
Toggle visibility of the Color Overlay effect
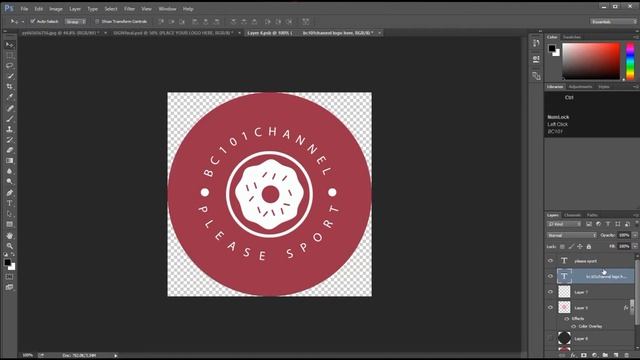coord(573,327)
